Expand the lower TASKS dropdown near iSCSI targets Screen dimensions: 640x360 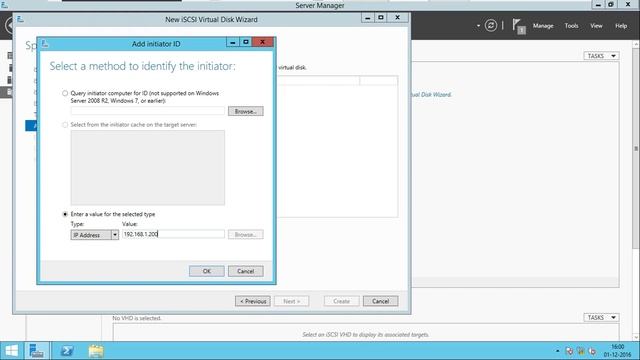pos(601,318)
